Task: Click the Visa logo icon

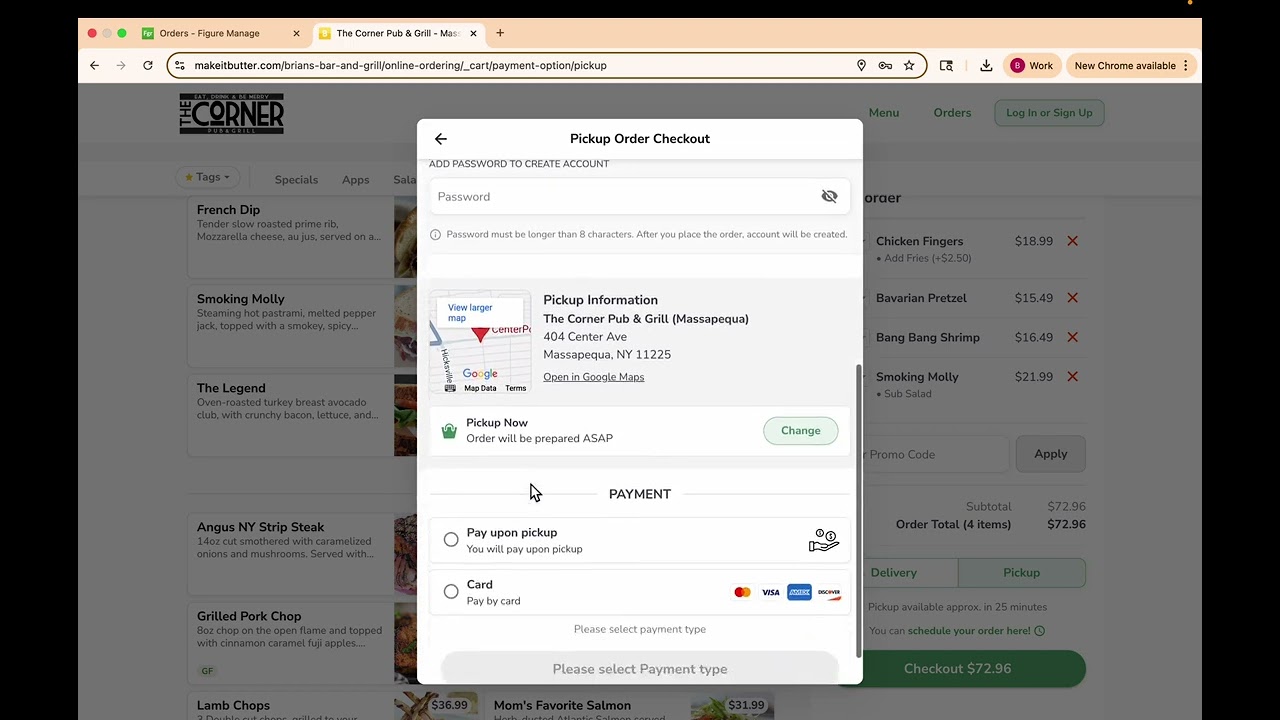Action: coord(771,592)
